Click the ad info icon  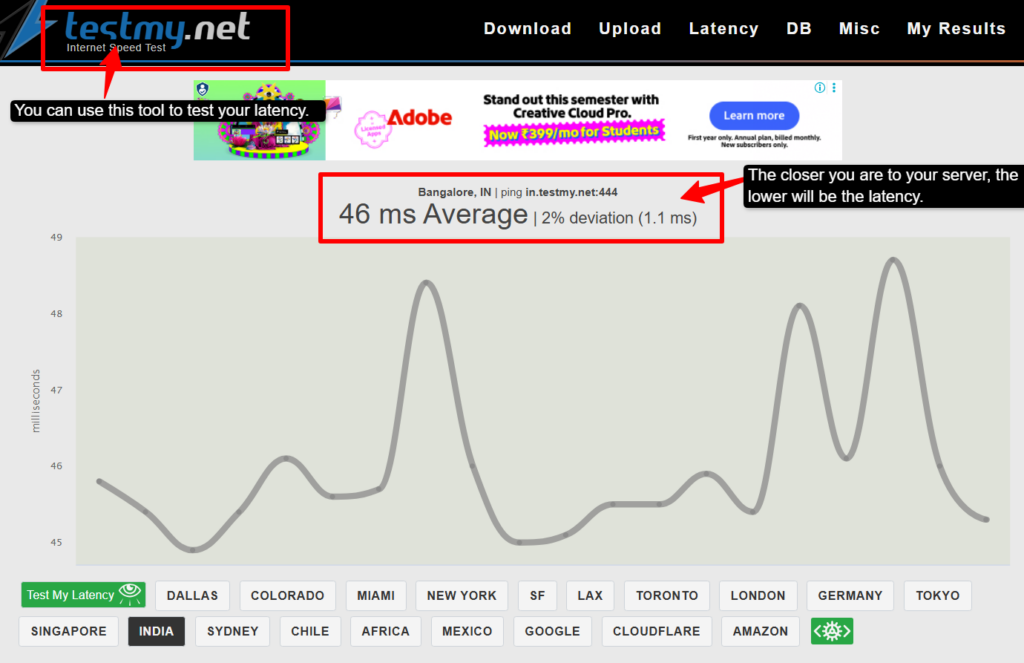tap(820, 88)
